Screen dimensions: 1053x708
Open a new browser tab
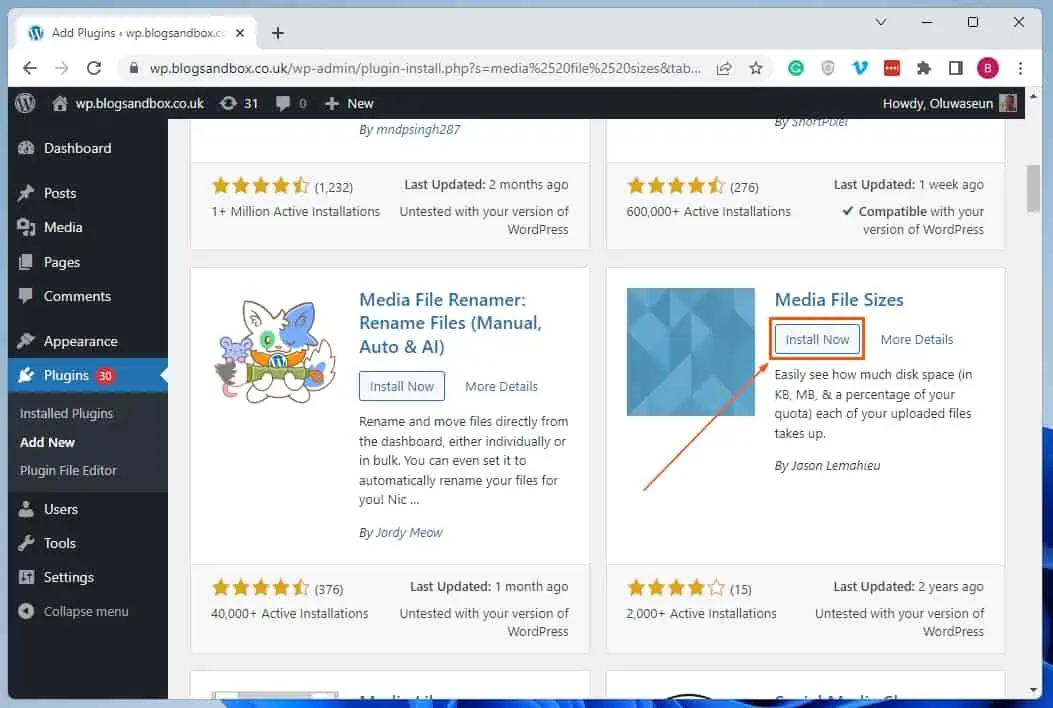278,33
